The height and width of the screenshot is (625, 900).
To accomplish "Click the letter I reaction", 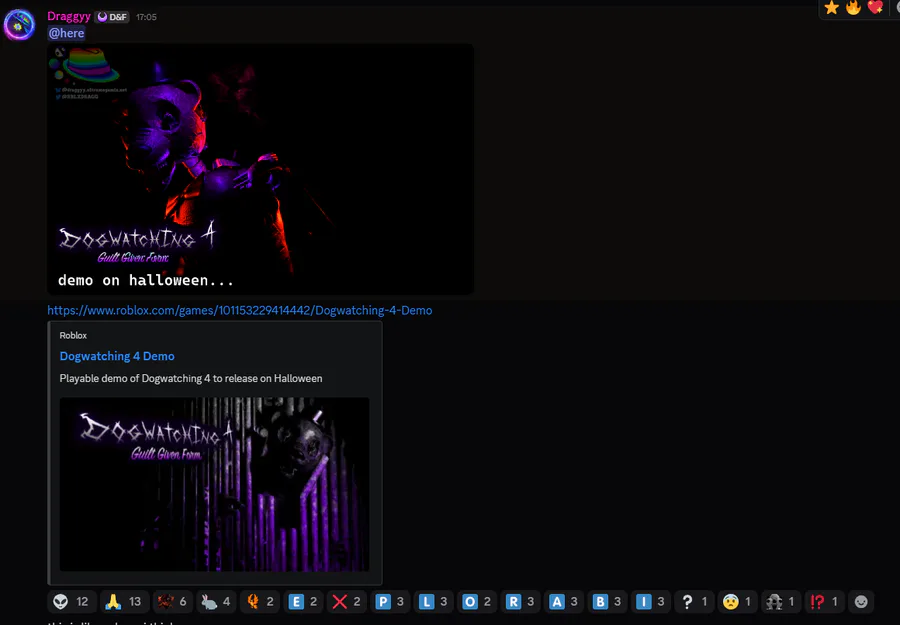I will point(651,601).
